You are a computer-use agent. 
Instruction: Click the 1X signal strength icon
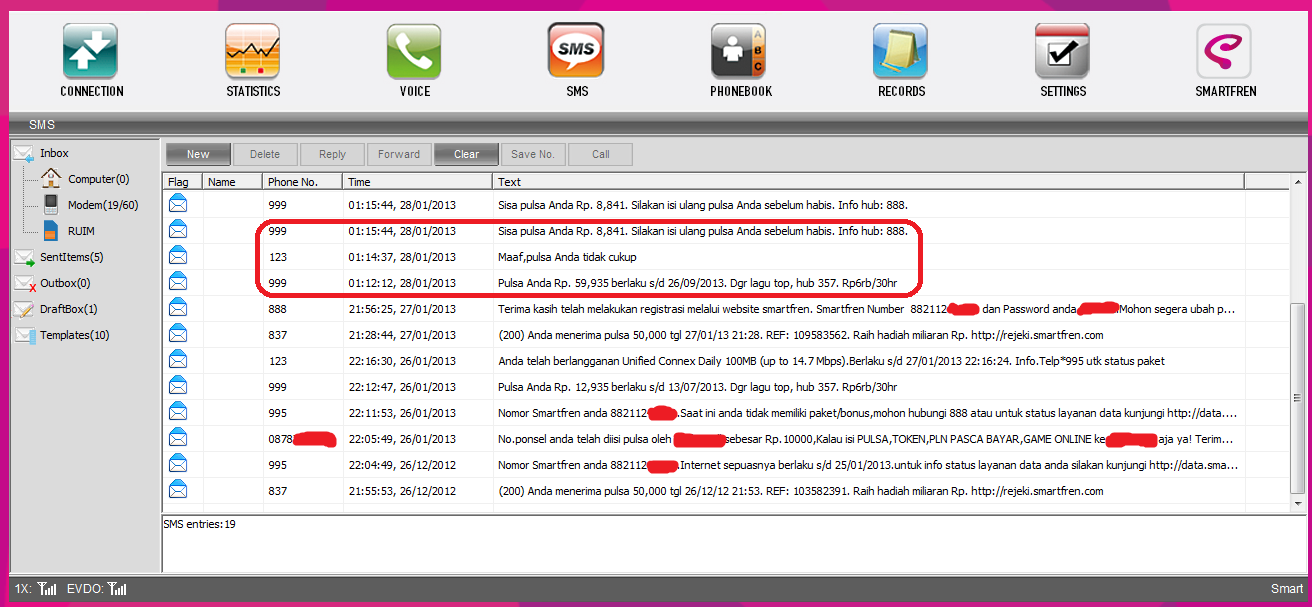coord(47,589)
